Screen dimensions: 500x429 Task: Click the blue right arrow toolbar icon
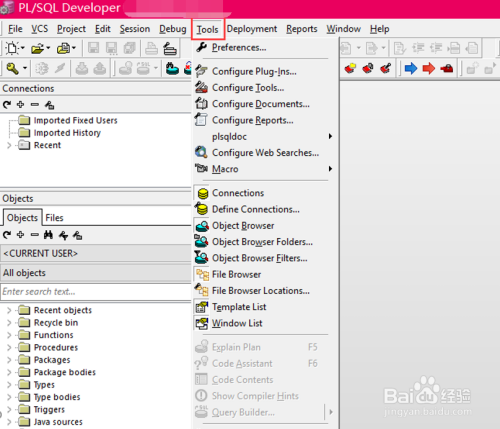(x=411, y=68)
